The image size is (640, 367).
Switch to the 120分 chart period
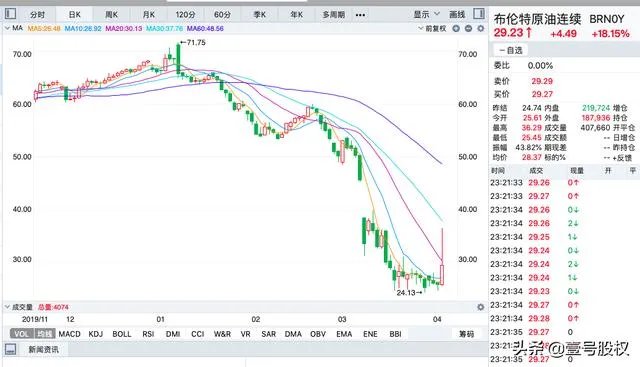point(185,15)
